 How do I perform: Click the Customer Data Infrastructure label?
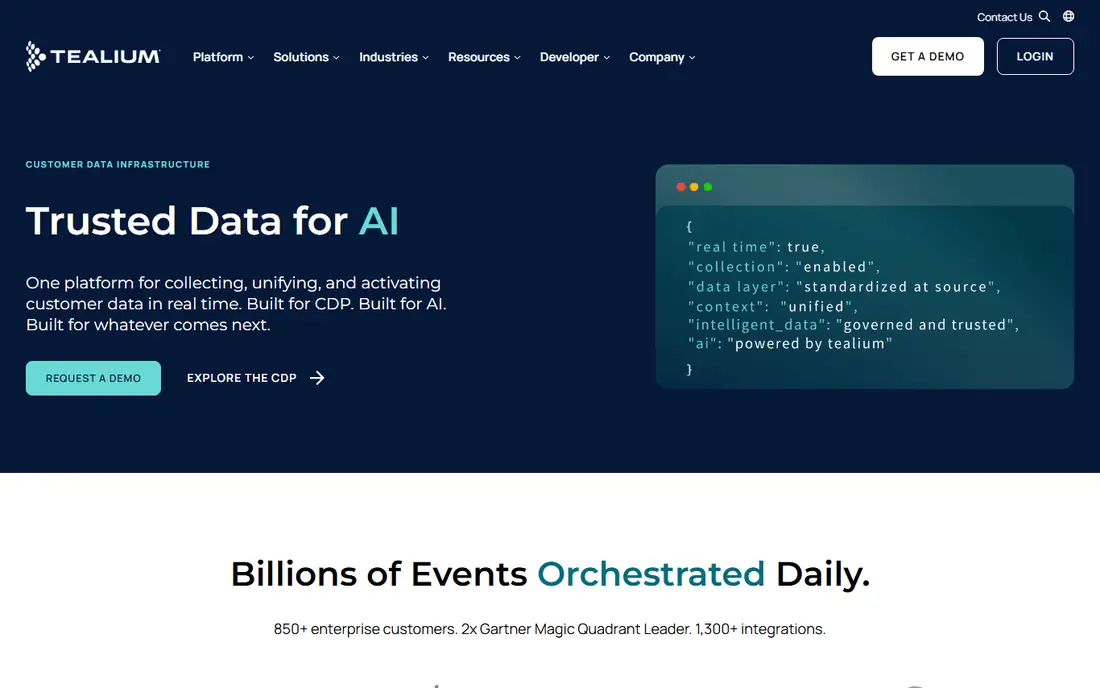[118, 164]
